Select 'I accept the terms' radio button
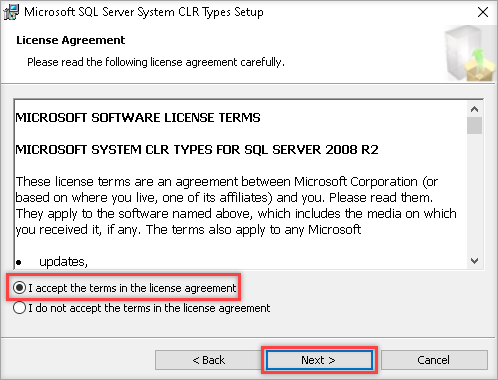This screenshot has width=498, height=380. tap(20, 288)
